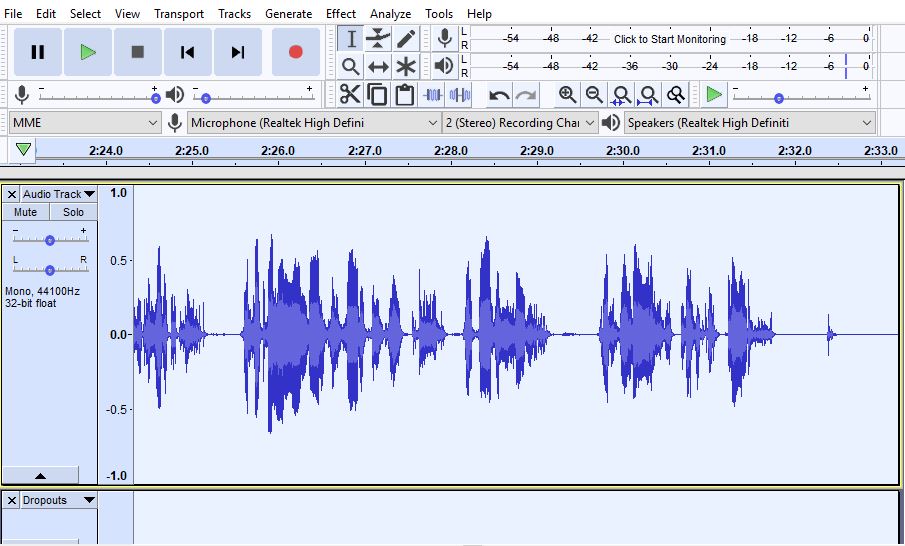Skip to Start of the track
The width and height of the screenshot is (905, 546).
188,52
